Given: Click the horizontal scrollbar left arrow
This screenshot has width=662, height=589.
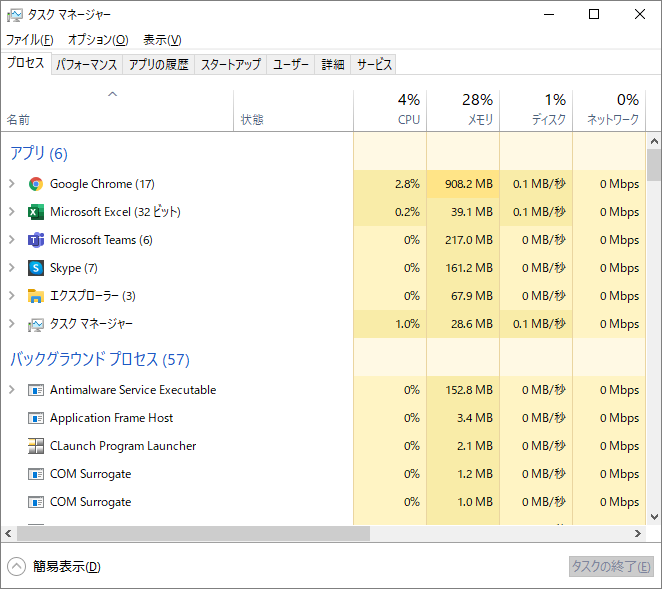Looking at the screenshot, I should pyautogui.click(x=8, y=534).
